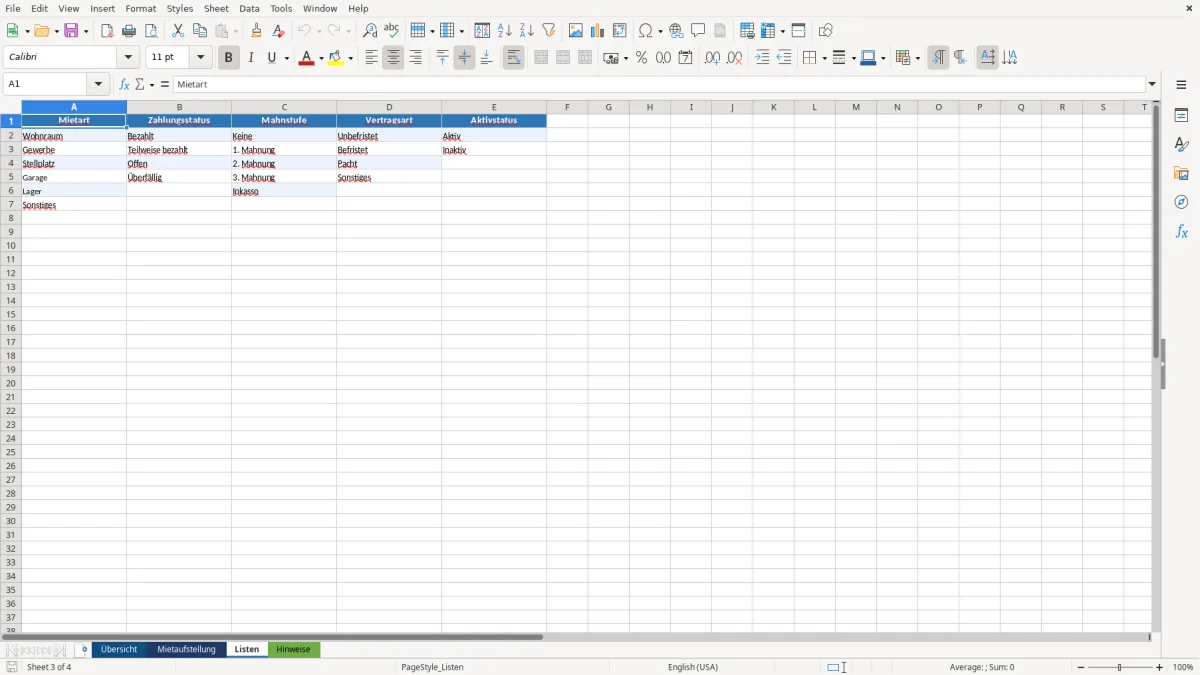Open the Open-document dropdown arrow

(x=56, y=31)
